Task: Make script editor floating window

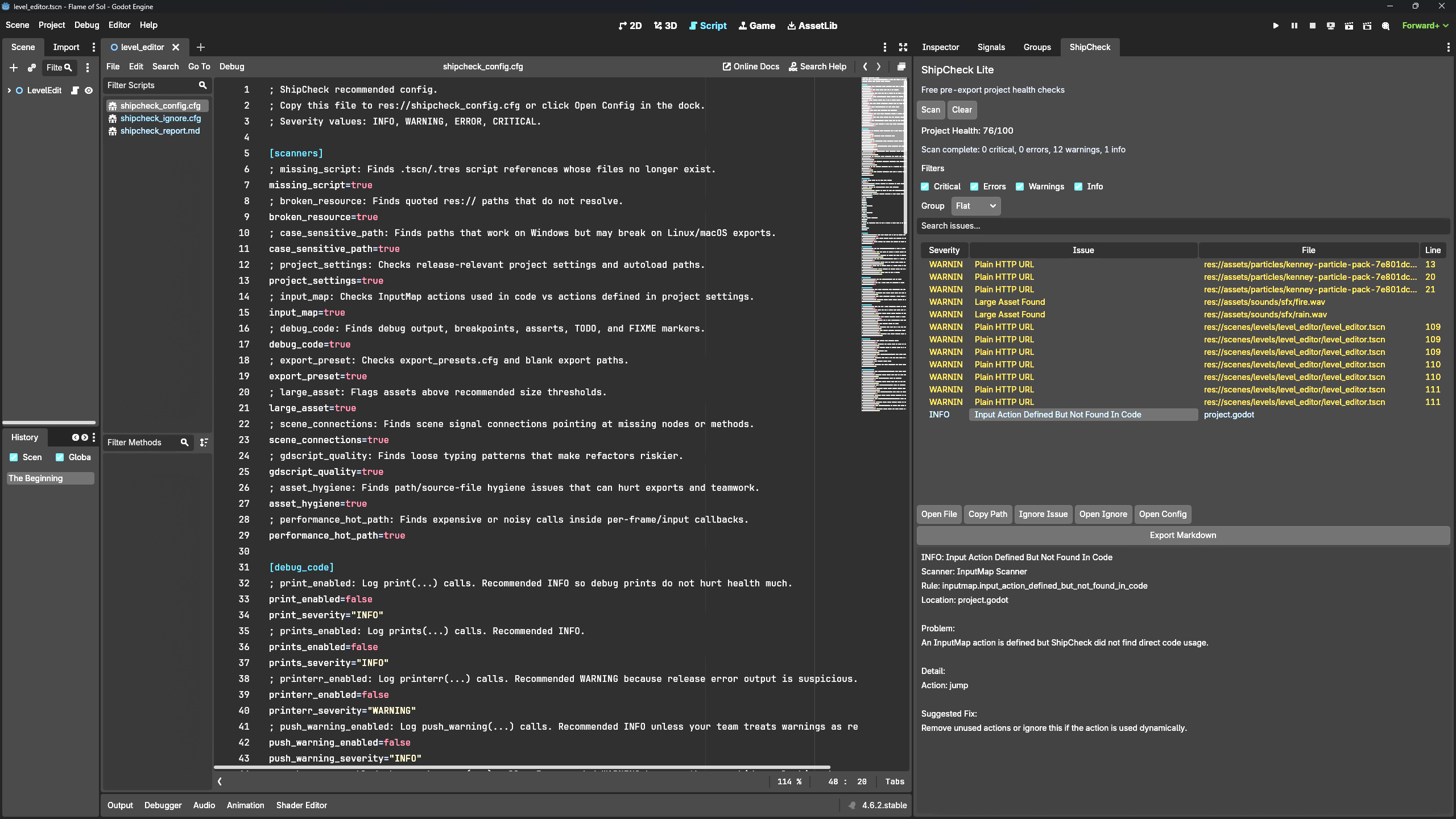Action: (901, 67)
